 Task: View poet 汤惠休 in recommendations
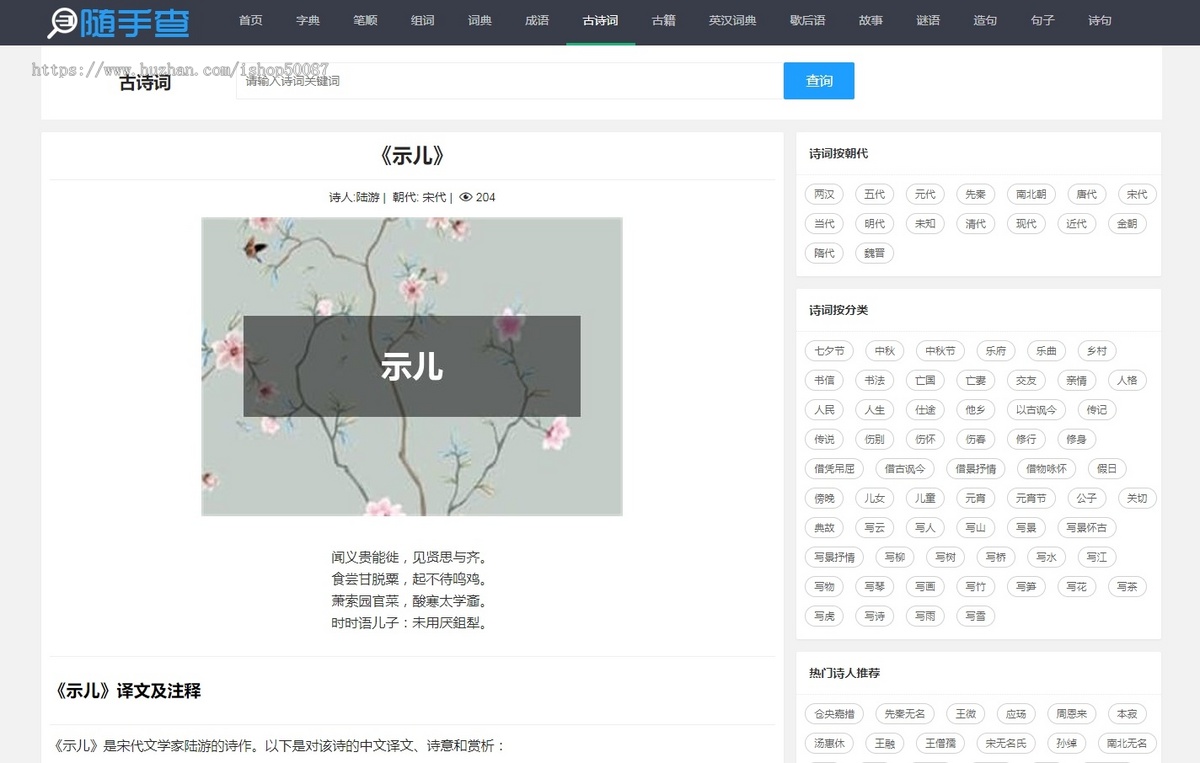point(829,743)
